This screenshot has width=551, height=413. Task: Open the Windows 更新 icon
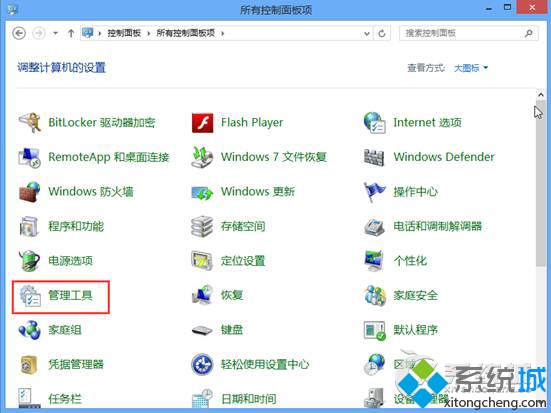(202, 192)
